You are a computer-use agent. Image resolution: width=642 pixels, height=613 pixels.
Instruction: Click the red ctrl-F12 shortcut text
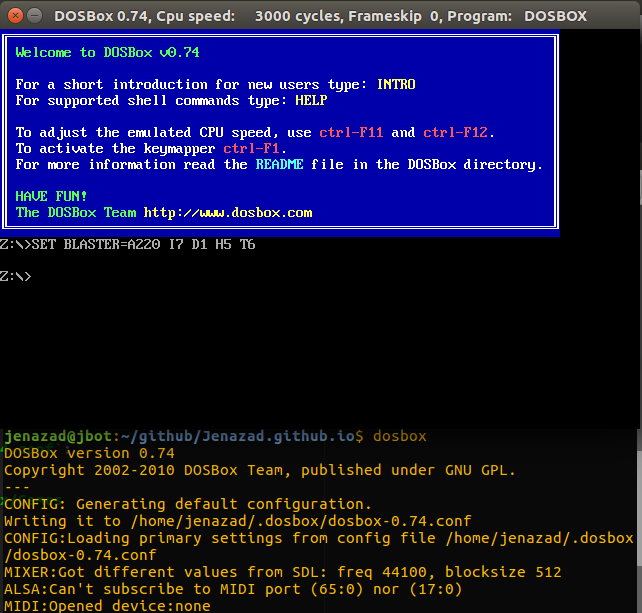click(455, 132)
